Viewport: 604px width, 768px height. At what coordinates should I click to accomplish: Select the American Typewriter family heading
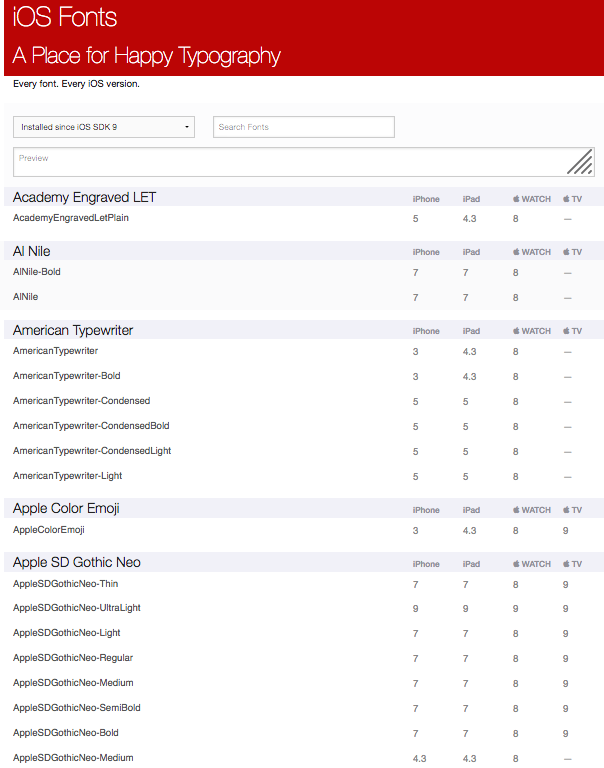click(73, 330)
